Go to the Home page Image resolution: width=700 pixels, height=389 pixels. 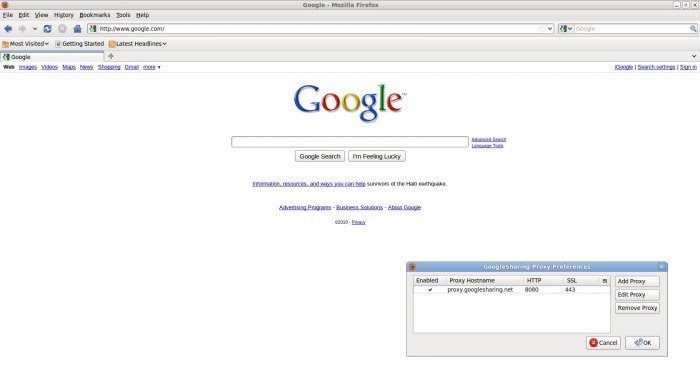pos(77,29)
